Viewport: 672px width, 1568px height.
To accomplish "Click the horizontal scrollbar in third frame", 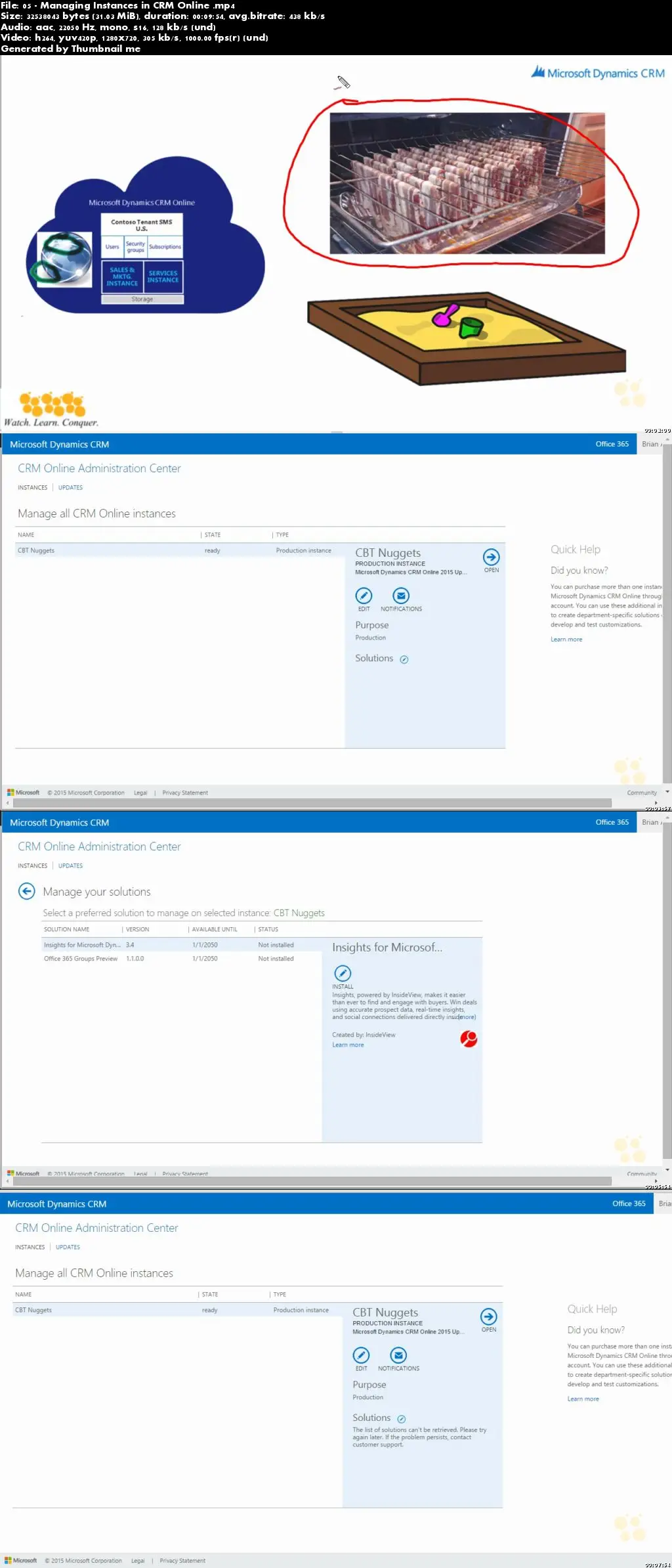I will 312,1181.
